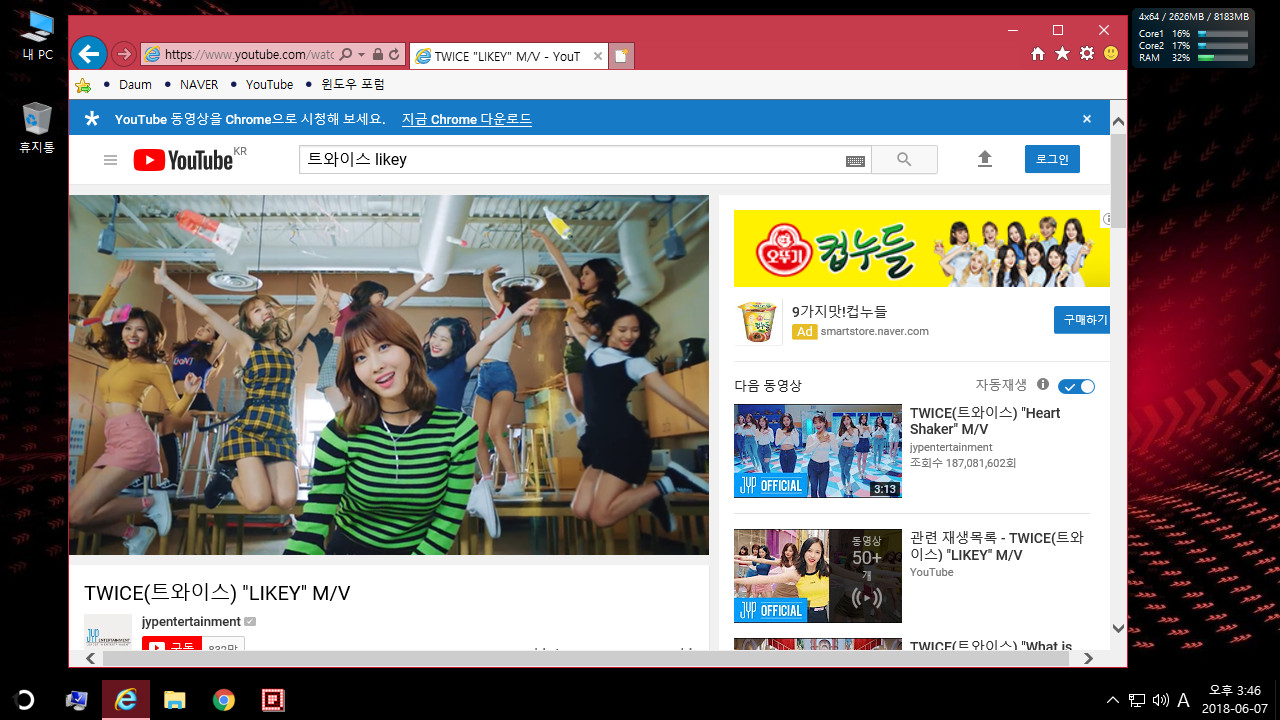Open the YouTube hamburger guide menu
The height and width of the screenshot is (720, 1280).
pyautogui.click(x=111, y=160)
